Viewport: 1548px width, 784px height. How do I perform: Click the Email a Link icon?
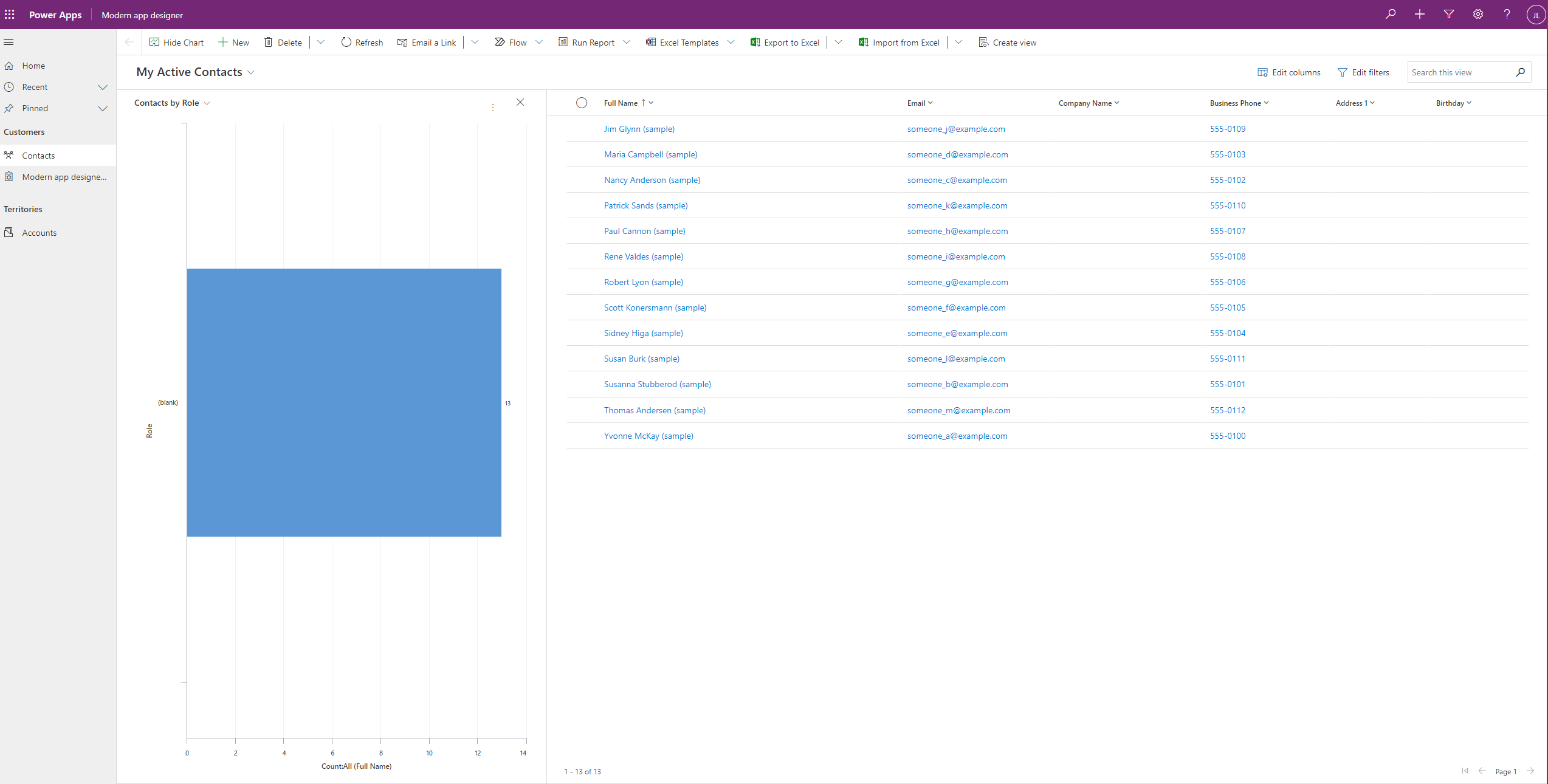403,42
